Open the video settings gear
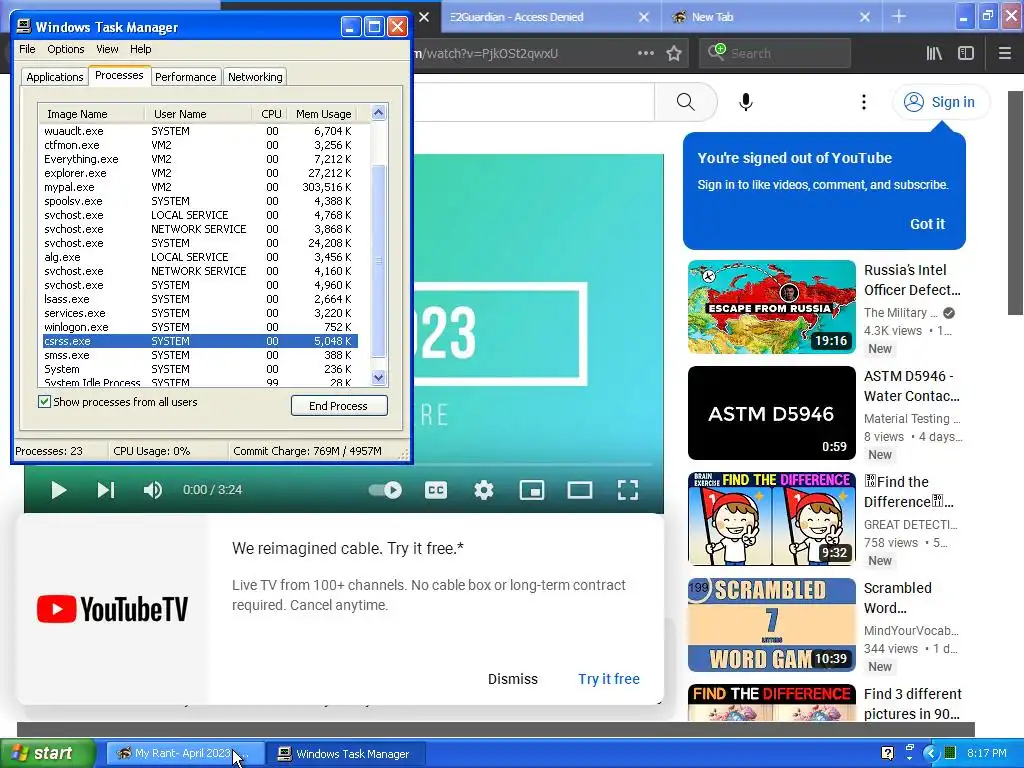This screenshot has height=768, width=1024. point(484,490)
